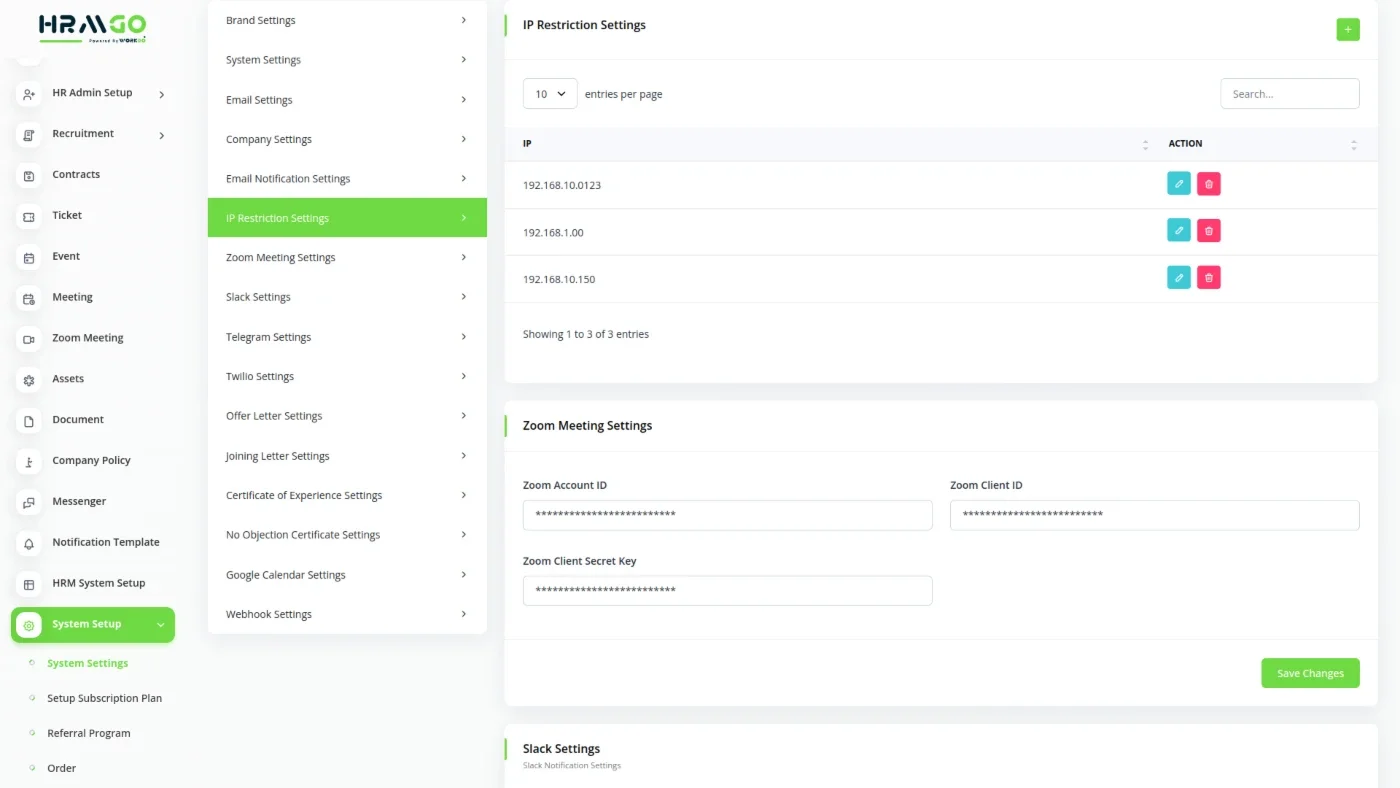Edit IP 192.168.10.0123 with pencil icon
1400x788 pixels.
[x=1179, y=184]
